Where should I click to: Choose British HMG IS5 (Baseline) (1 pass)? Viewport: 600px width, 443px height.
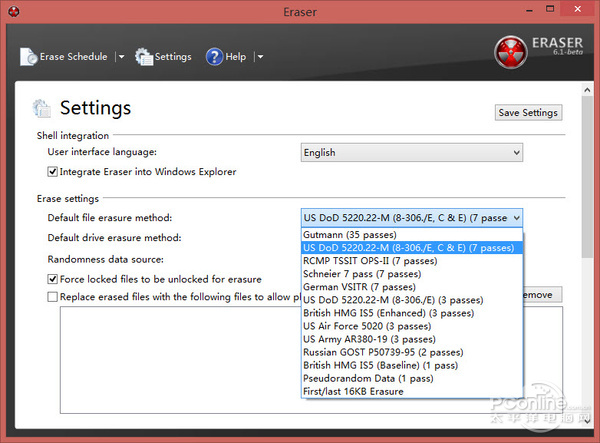pyautogui.click(x=412, y=365)
